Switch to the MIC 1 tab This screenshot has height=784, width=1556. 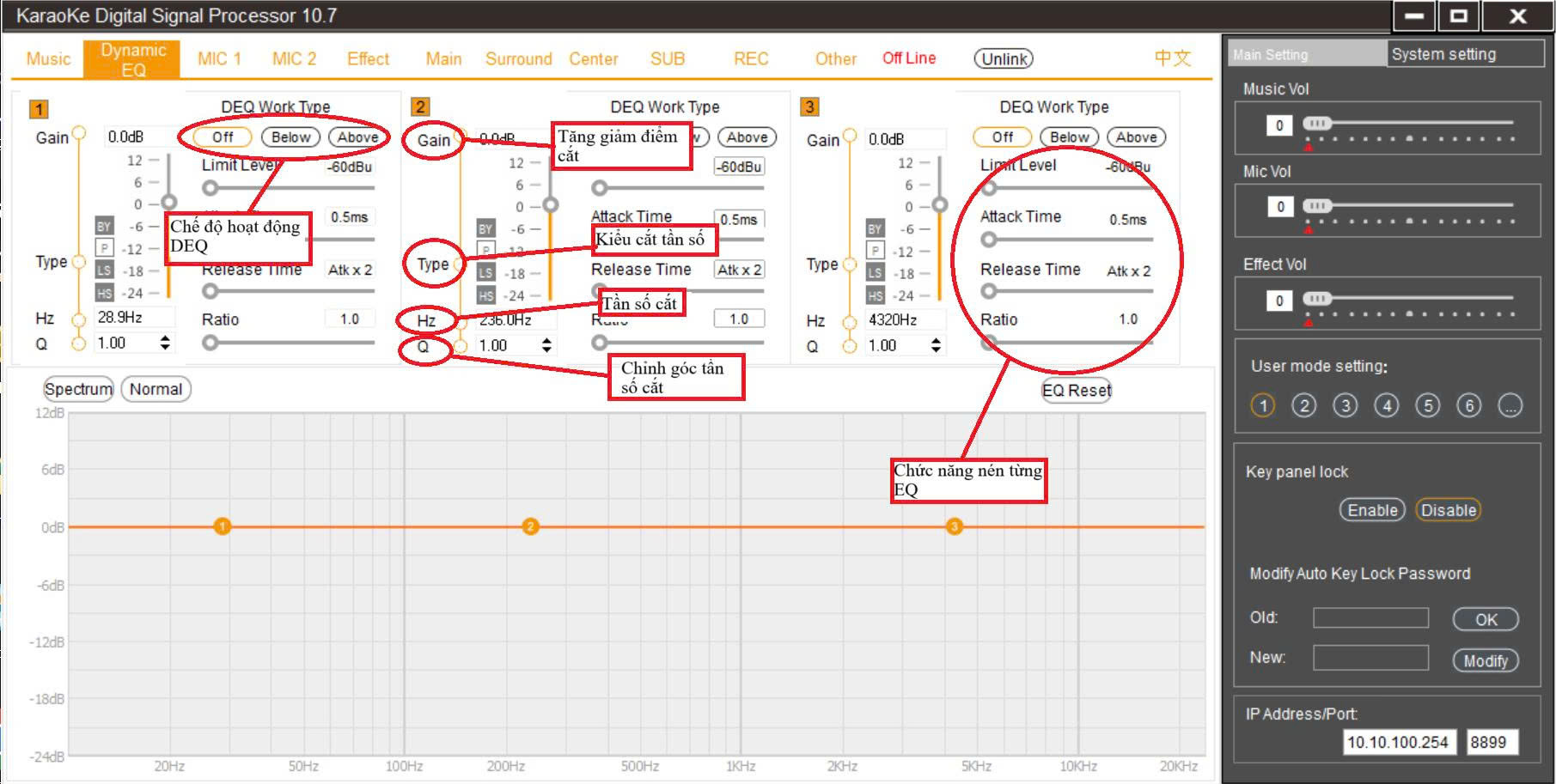[219, 59]
